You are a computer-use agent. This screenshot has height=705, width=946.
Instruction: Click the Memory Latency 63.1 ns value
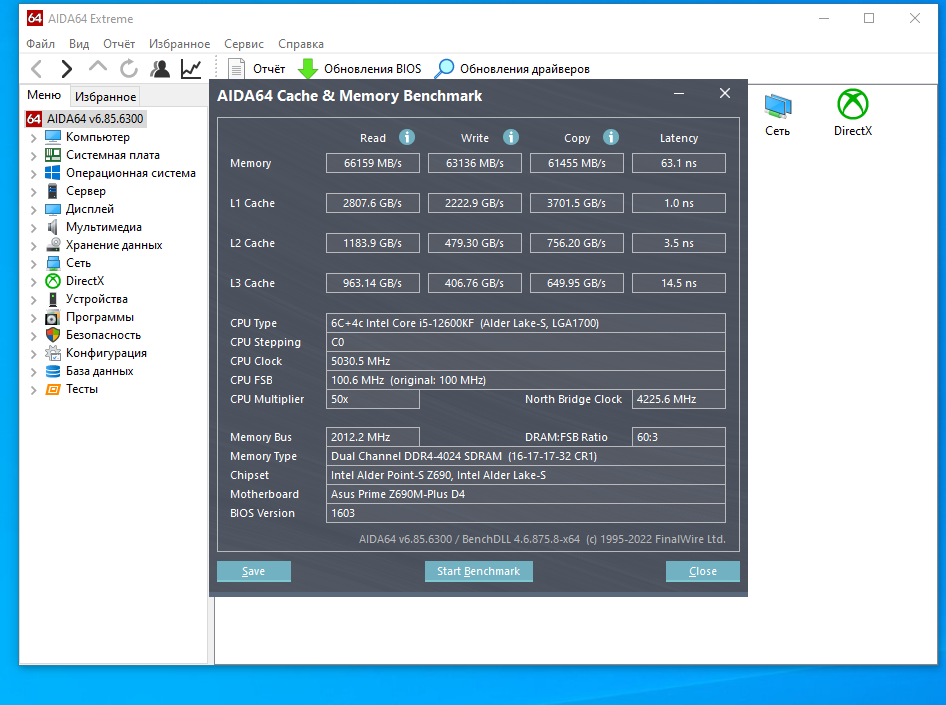coord(679,163)
